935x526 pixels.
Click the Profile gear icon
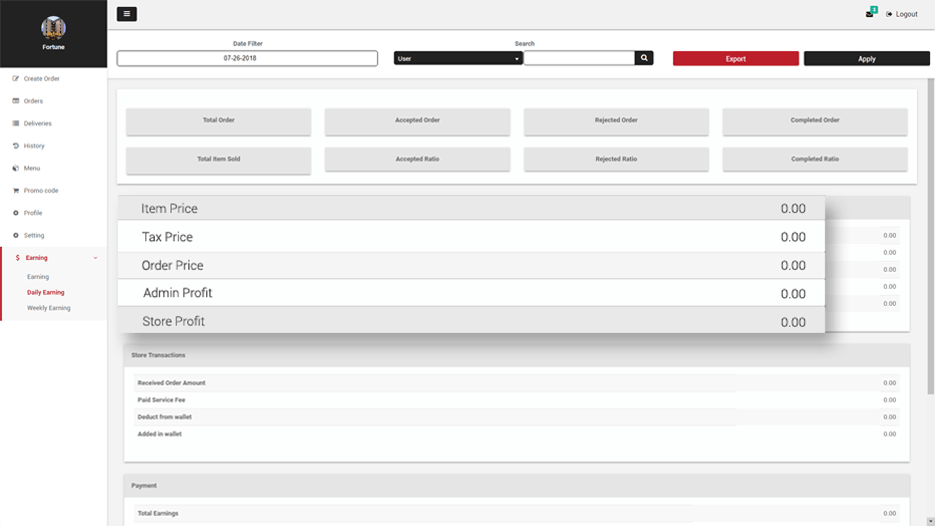click(16, 213)
